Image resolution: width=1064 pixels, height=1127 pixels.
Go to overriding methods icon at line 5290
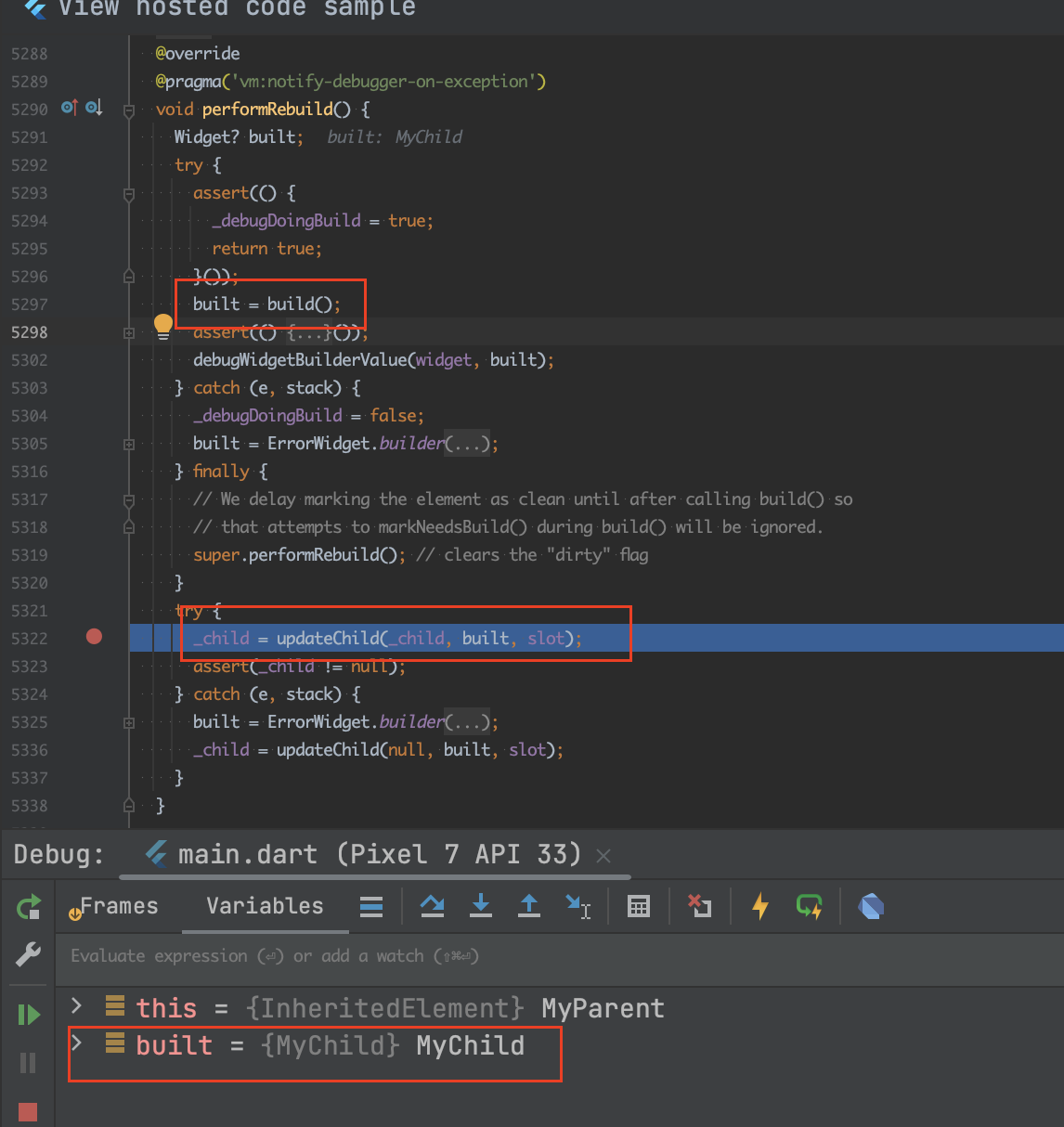(x=94, y=108)
